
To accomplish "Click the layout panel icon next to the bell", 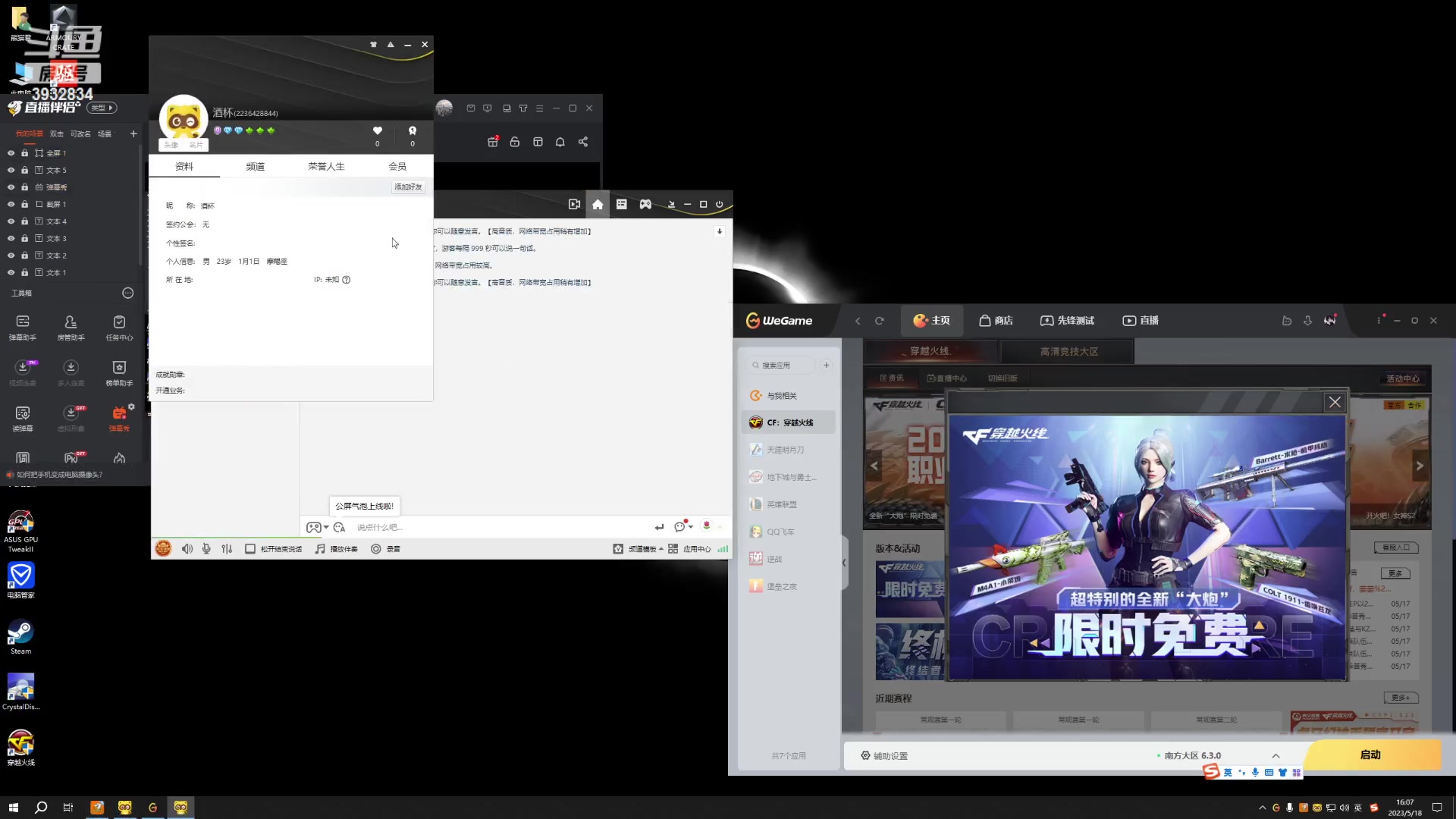I will click(538, 142).
